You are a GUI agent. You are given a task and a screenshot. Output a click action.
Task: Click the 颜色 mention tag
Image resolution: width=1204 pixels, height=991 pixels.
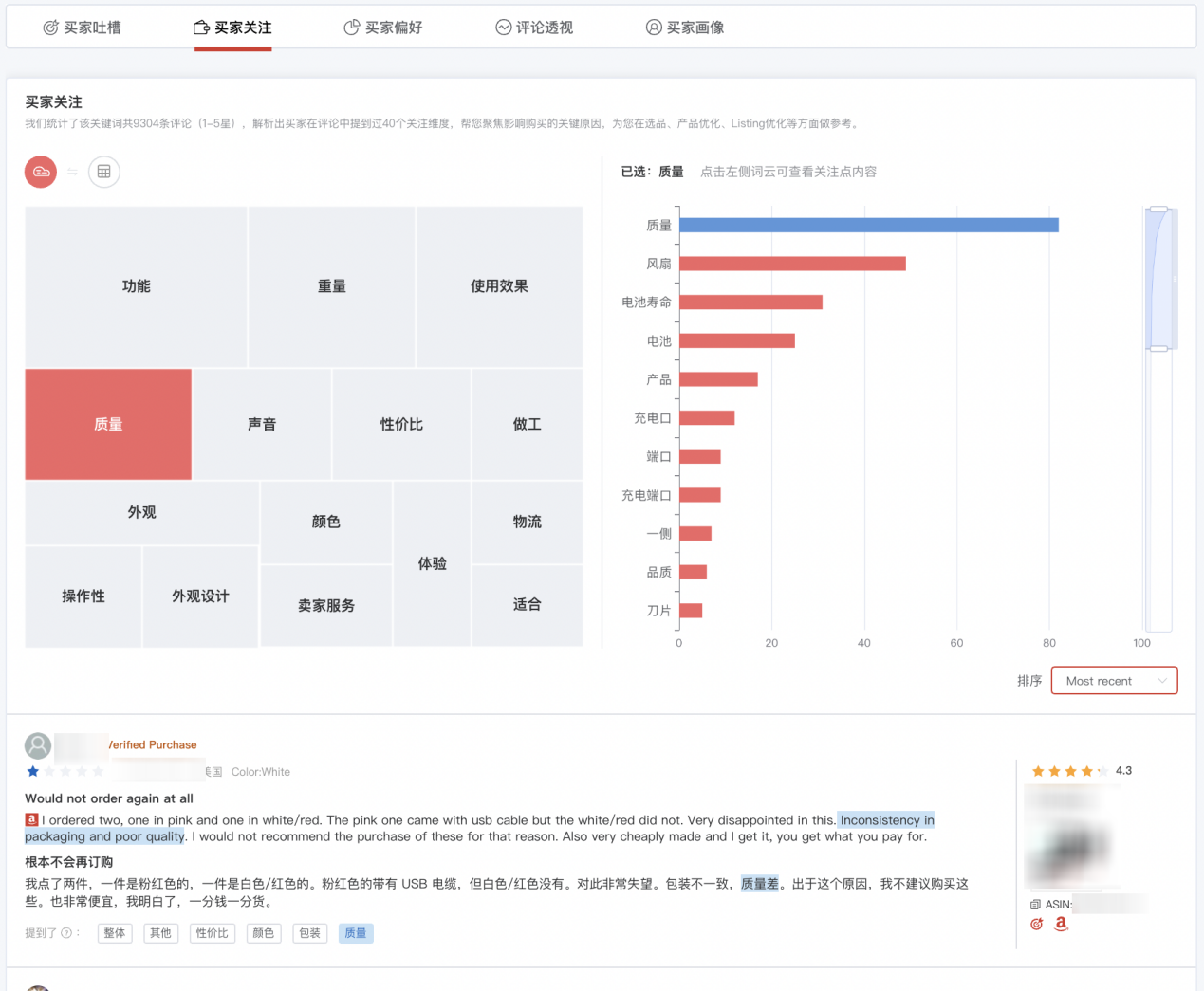(x=264, y=933)
